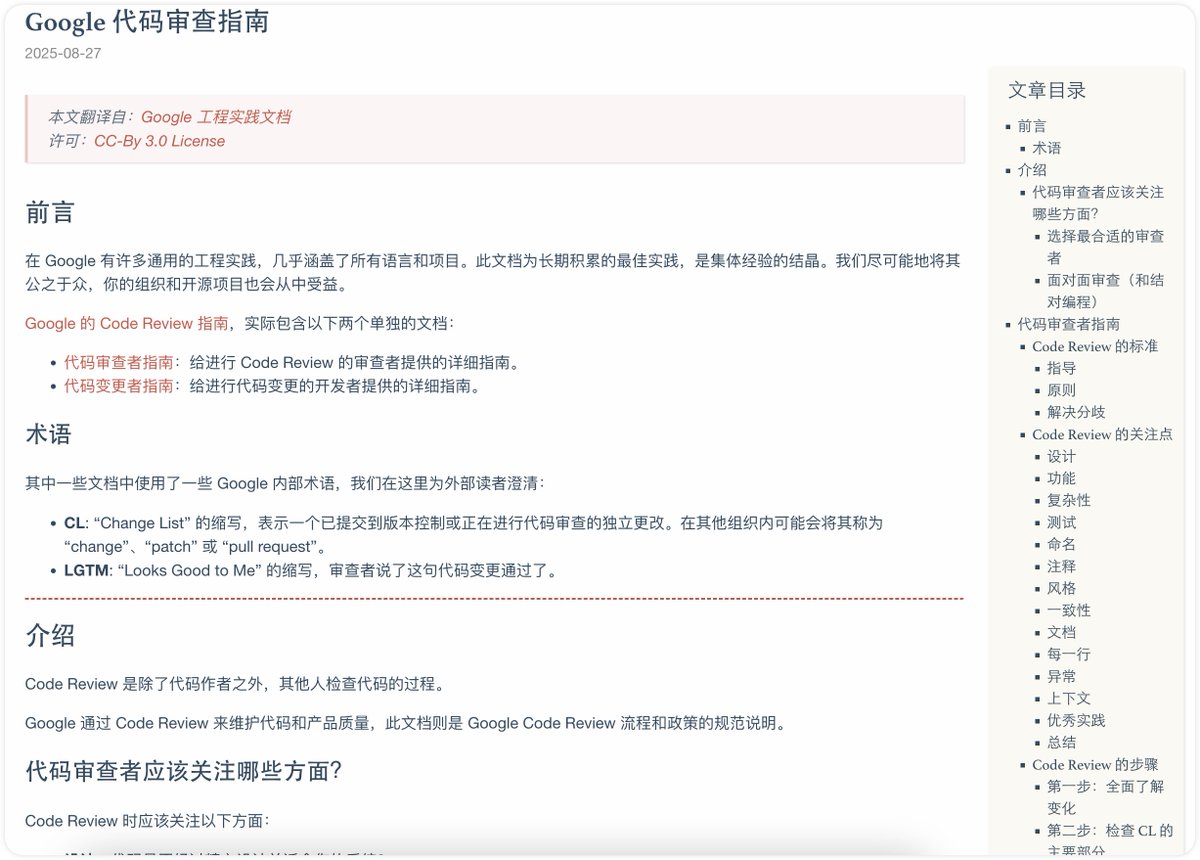Screen dimensions: 1200x860
Task: Select 指导 in the sidebar contents
Action: 1062,368
